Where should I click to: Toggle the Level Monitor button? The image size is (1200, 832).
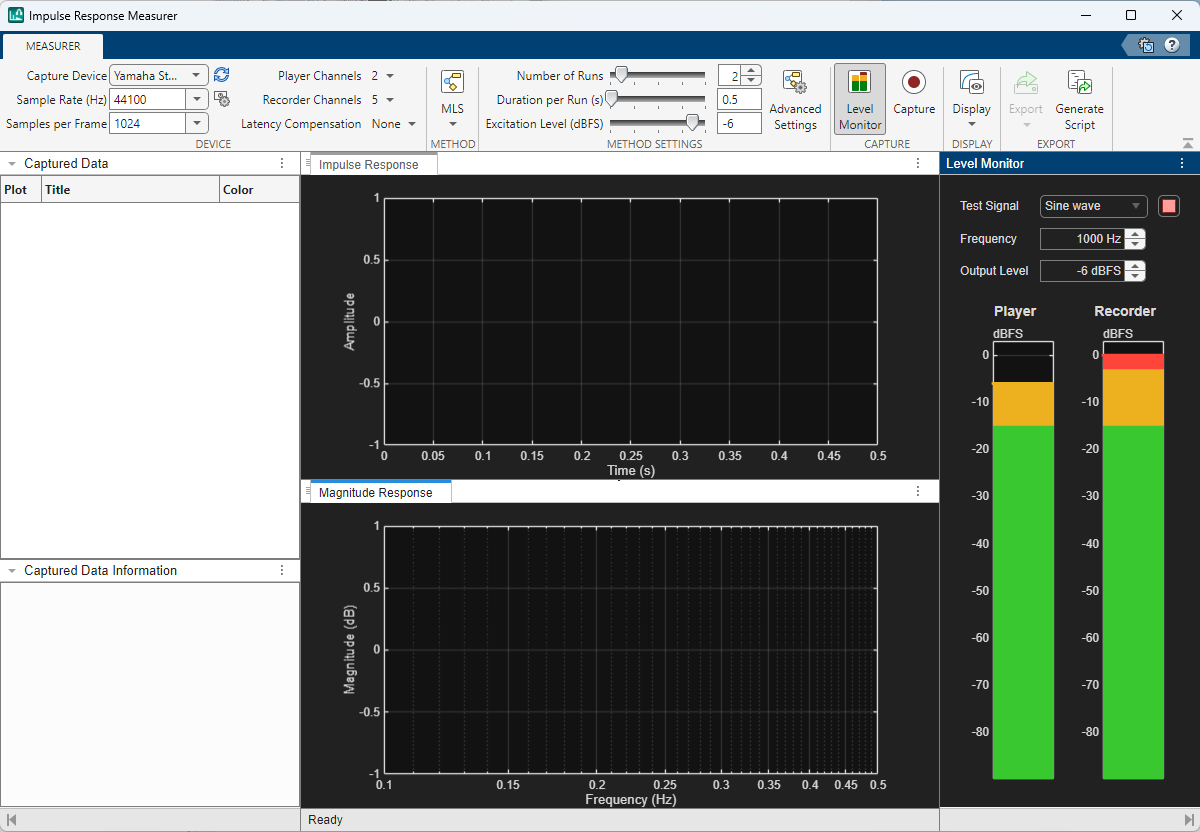[x=860, y=99]
